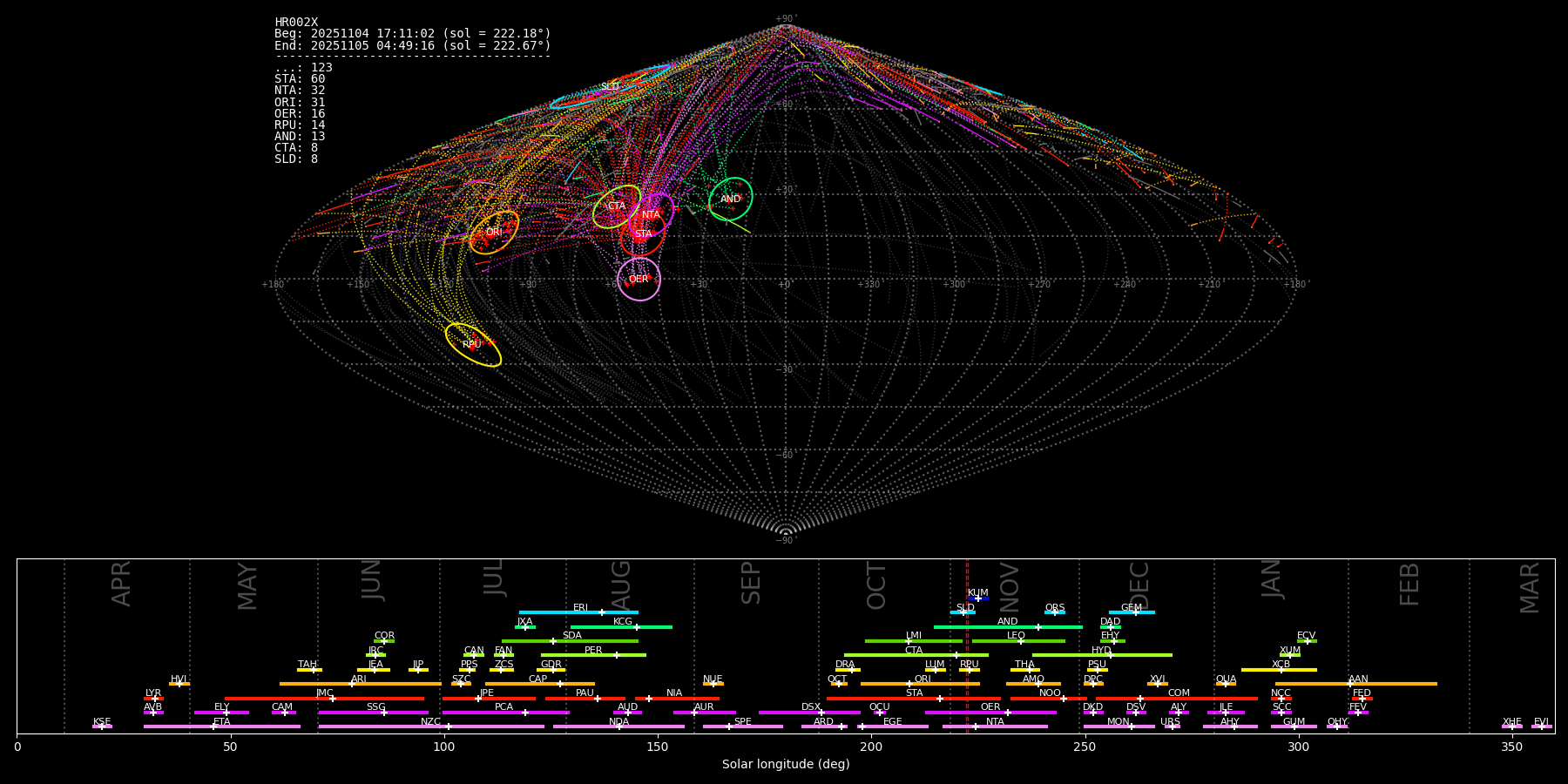The image size is (1568, 784).
Task: Select the 'AND: 13' legend entry
Action: pos(300,137)
